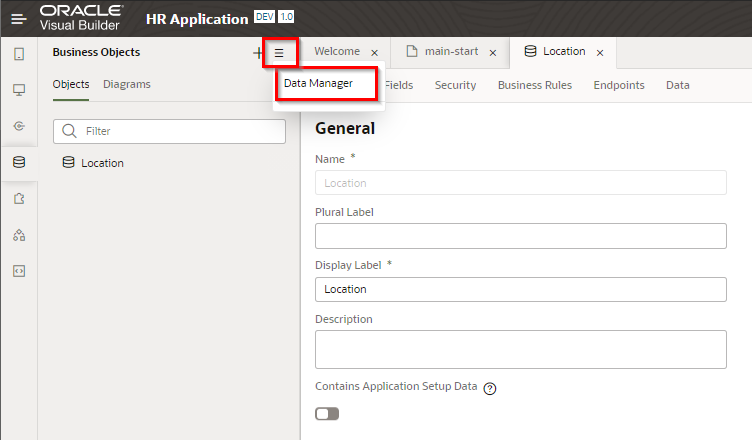
Task: Show help for Contains Application Setup Data
Action: coord(490,388)
